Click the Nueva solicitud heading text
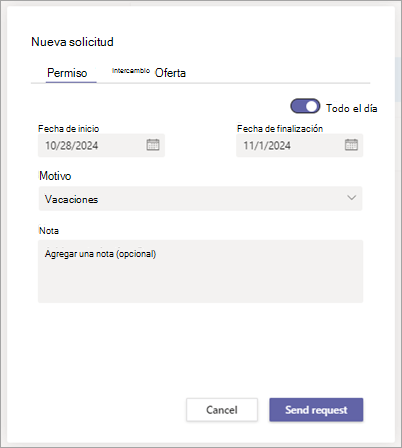402x448 pixels. 72,42
